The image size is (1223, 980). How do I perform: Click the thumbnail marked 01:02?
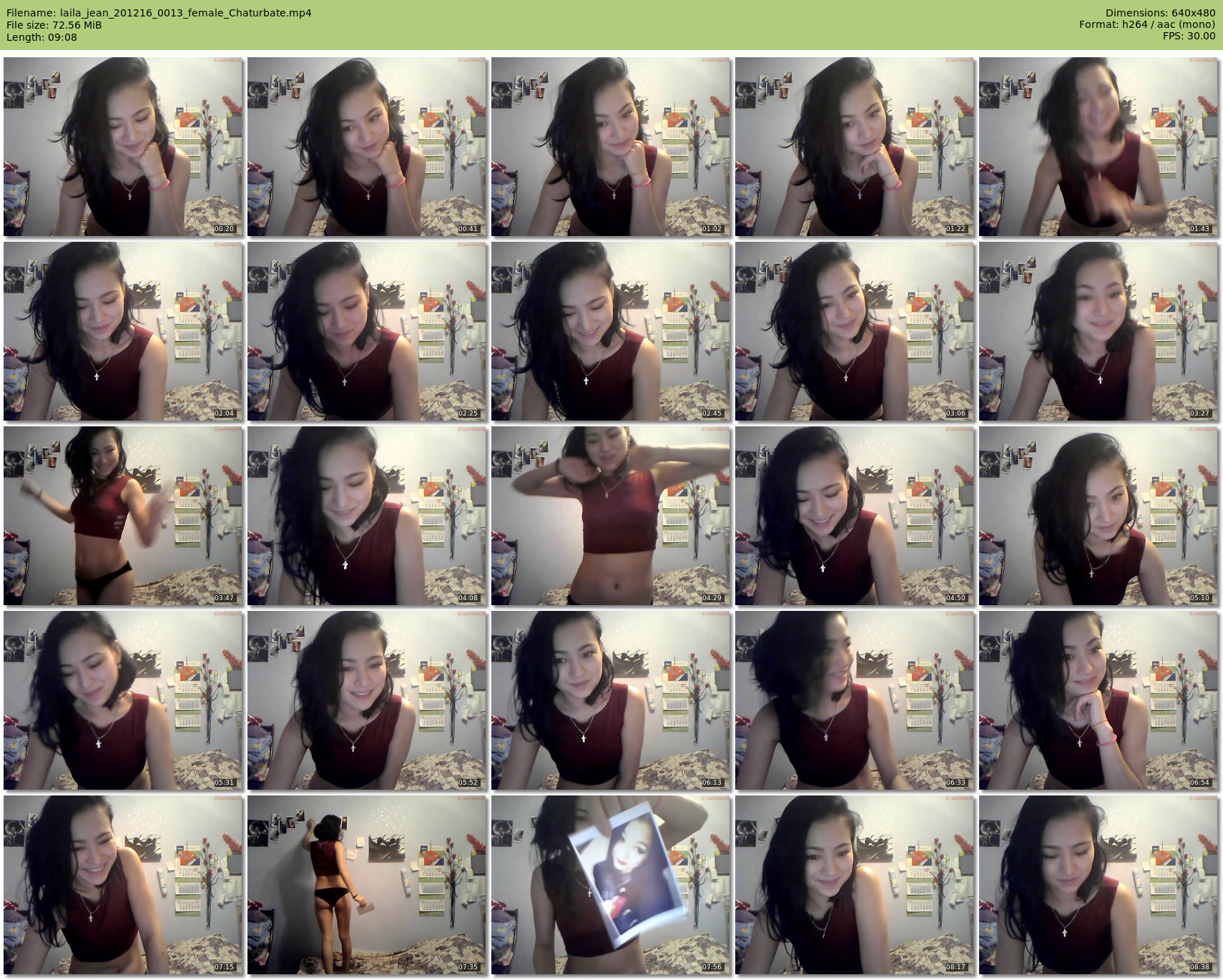[611, 147]
